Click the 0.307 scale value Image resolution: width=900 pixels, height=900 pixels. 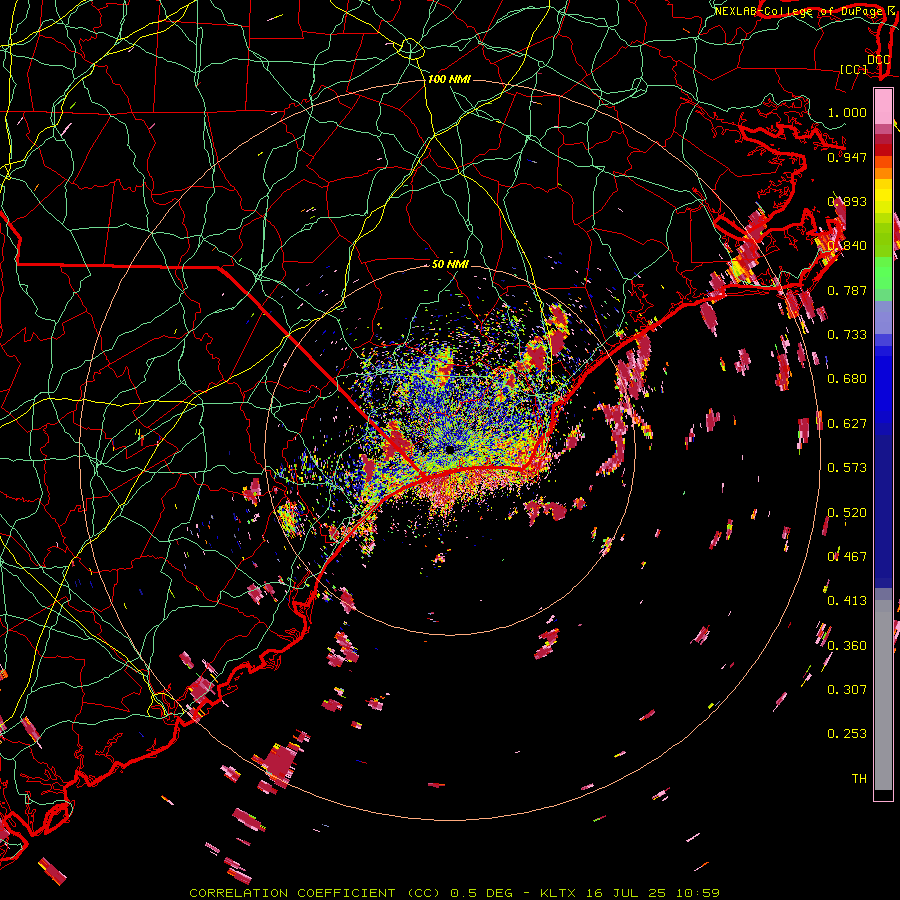[847, 690]
